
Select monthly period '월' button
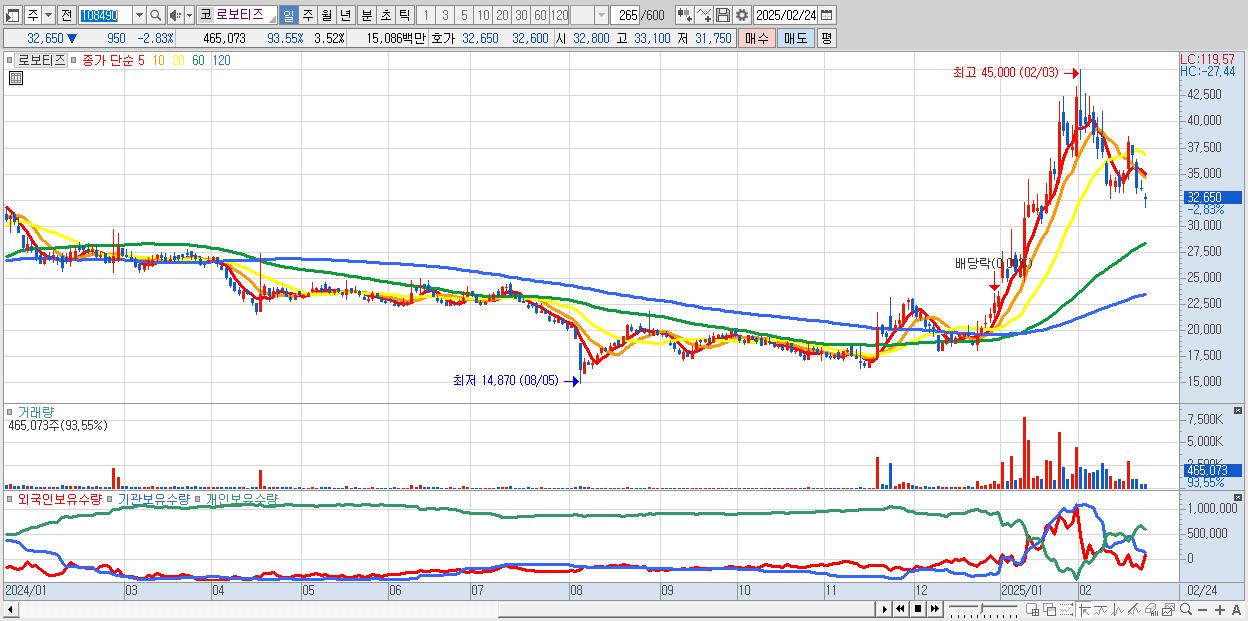click(326, 15)
